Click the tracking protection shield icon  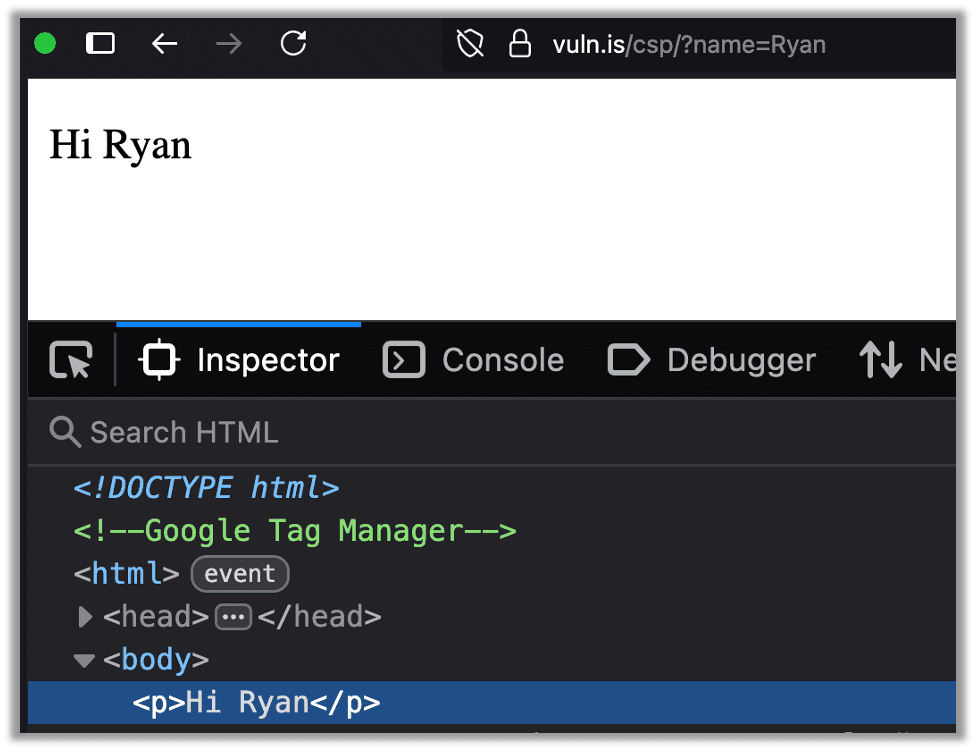(x=469, y=44)
